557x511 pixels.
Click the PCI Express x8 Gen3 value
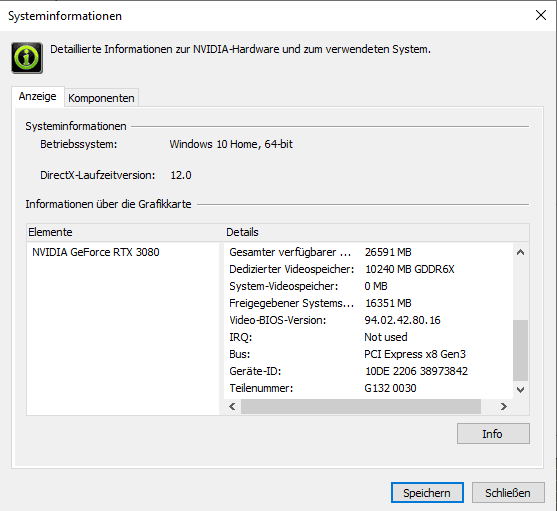coord(415,354)
